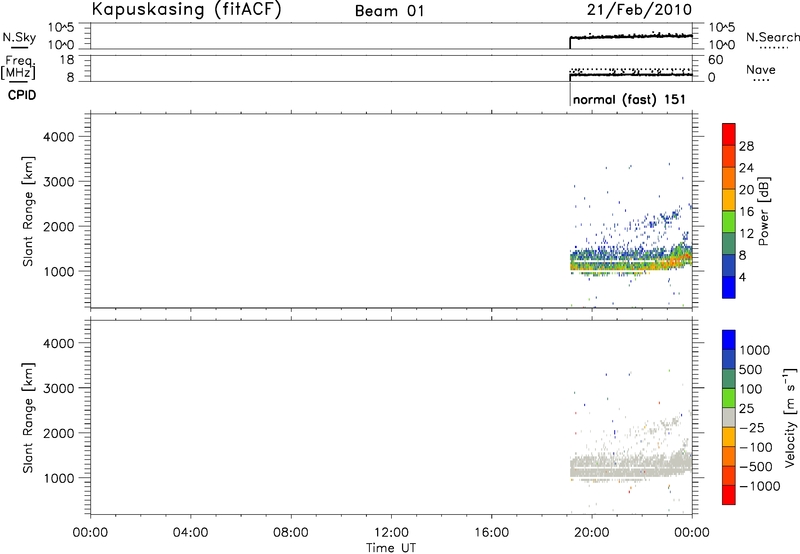Image resolution: width=800 pixels, height=554 pixels.
Task: Click the 4000 tick in the power panel
Action: click(x=59, y=137)
